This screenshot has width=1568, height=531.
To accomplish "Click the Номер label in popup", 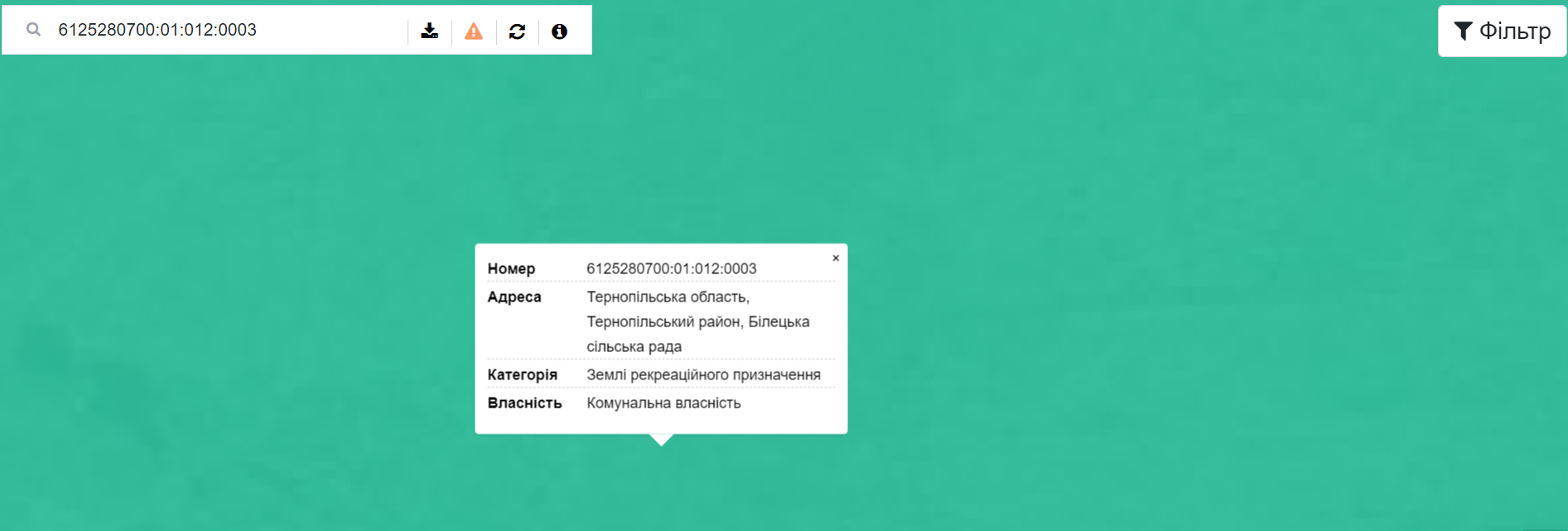I will click(511, 268).
